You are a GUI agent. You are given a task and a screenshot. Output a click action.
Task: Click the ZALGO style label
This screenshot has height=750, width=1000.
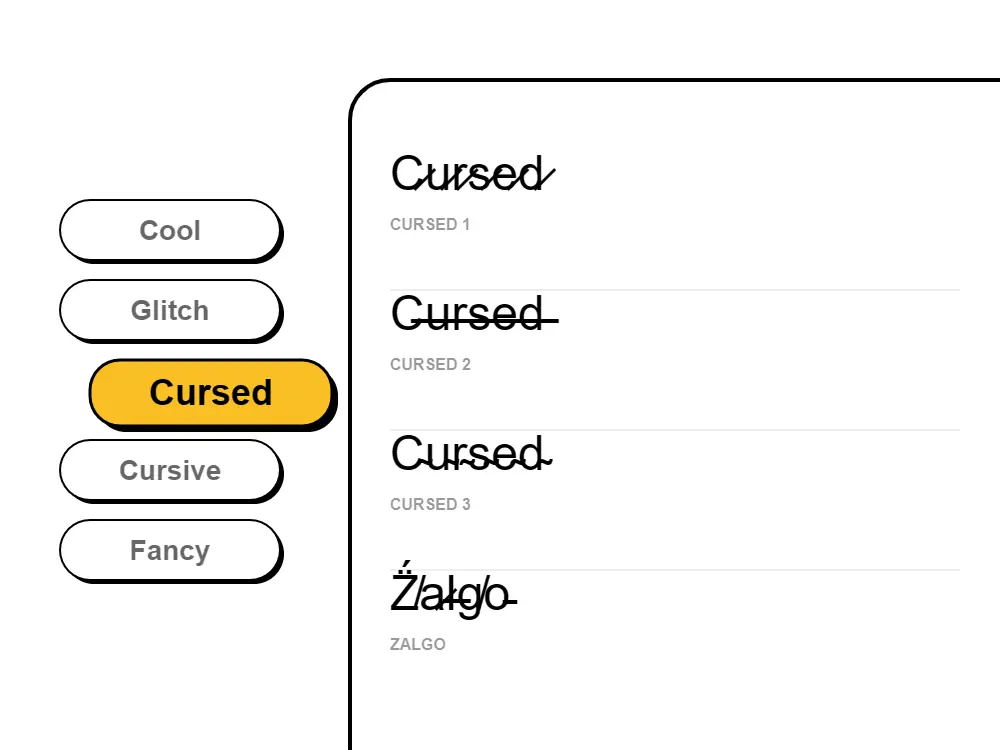click(418, 644)
